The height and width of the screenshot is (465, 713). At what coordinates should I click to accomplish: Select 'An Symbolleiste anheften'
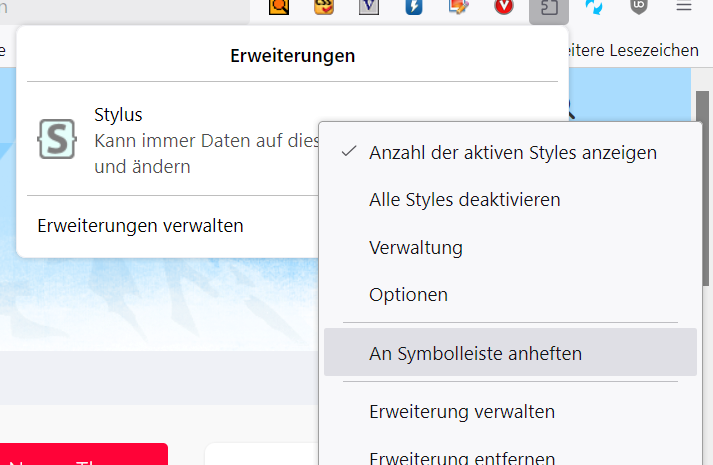475,353
